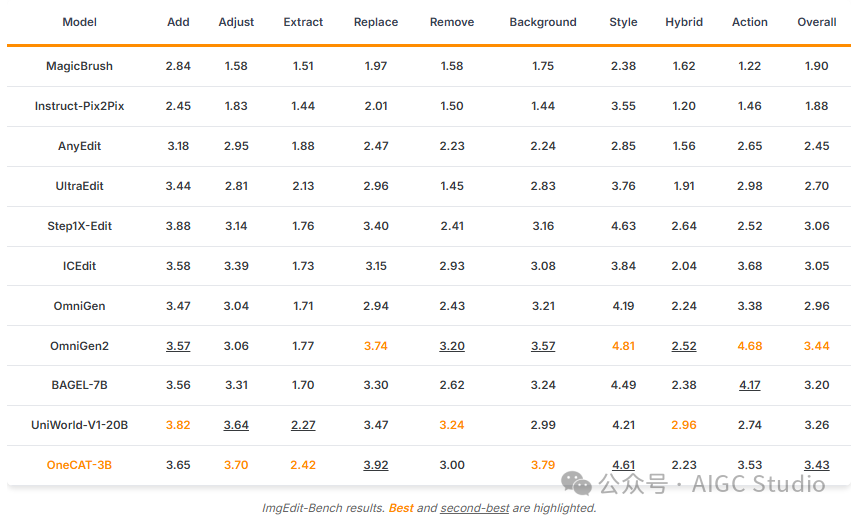Click AnyEdit Action score 2.65
Screen dimensions: 853x518
750,146
